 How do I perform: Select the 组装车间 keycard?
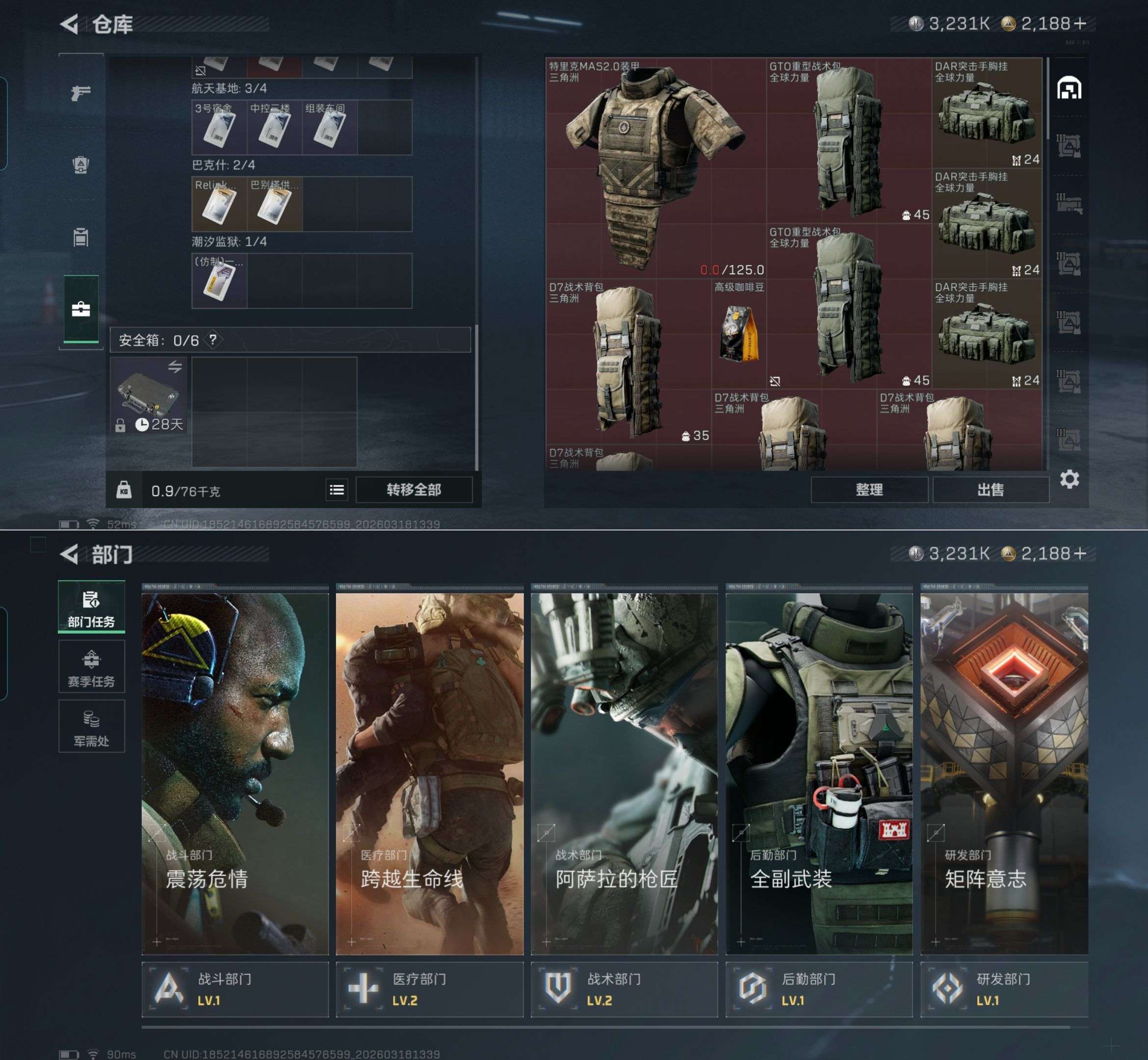coord(329,127)
